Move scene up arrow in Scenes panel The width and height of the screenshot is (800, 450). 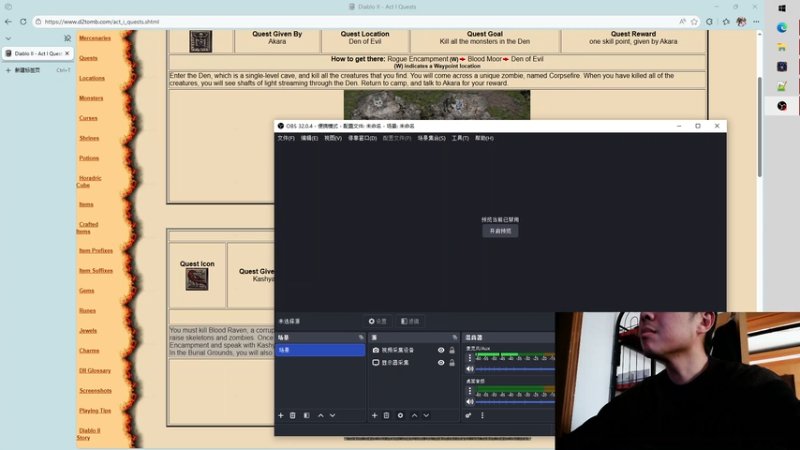tap(320, 415)
